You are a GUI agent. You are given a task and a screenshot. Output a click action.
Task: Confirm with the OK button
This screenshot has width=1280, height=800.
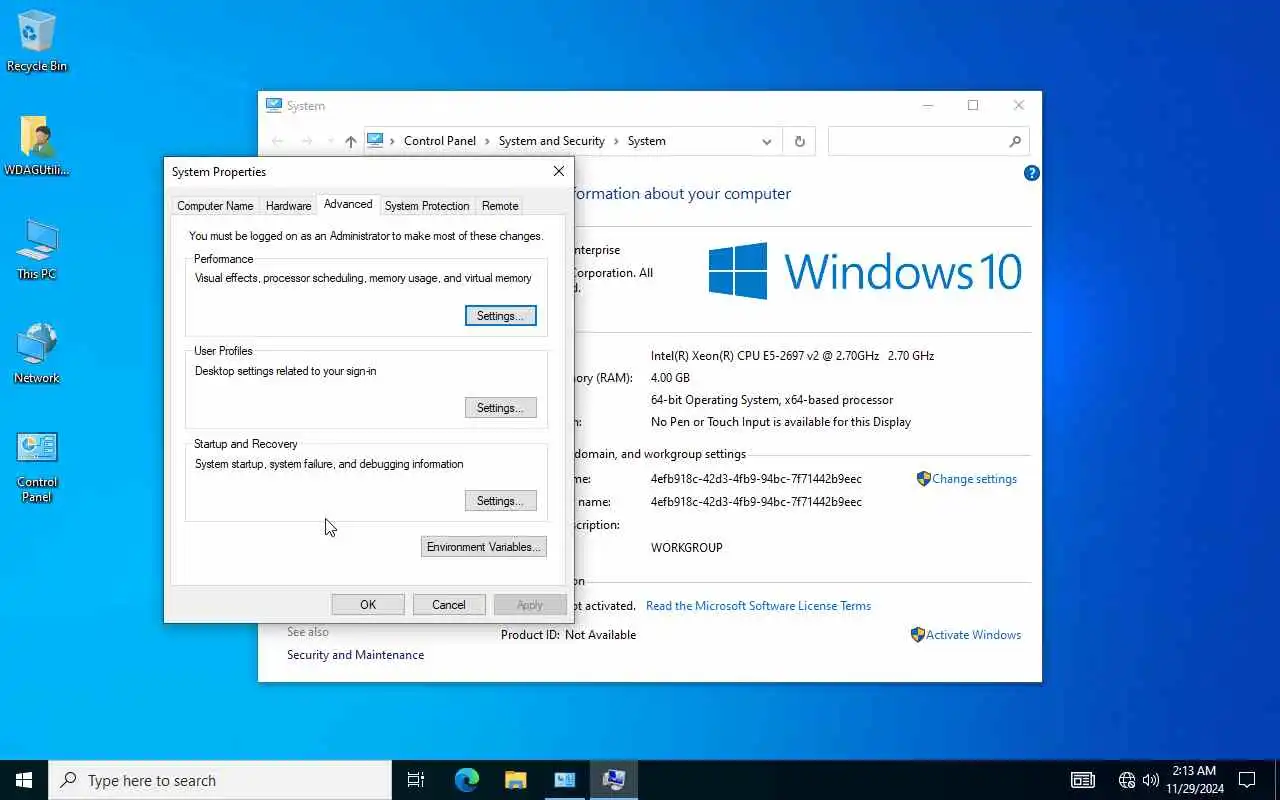point(368,605)
